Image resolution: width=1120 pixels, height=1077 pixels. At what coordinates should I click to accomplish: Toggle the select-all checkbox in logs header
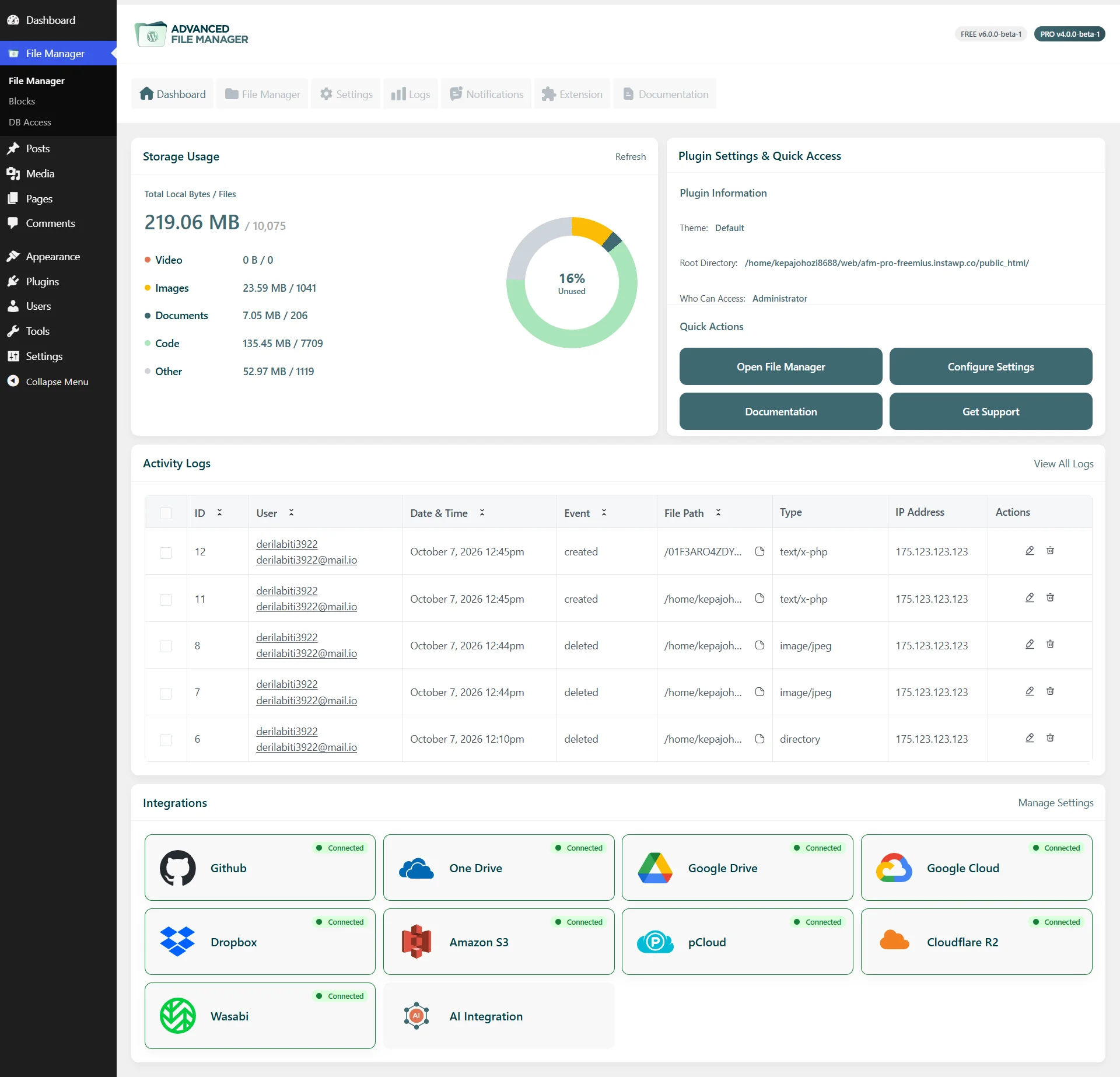[x=166, y=513]
